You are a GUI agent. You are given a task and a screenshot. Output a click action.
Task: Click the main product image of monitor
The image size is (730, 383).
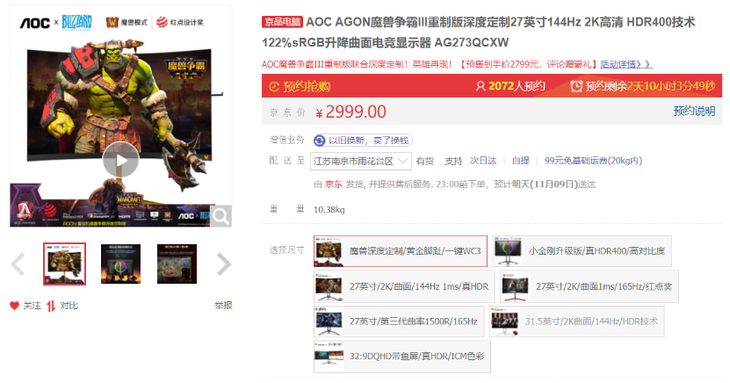pos(121,116)
